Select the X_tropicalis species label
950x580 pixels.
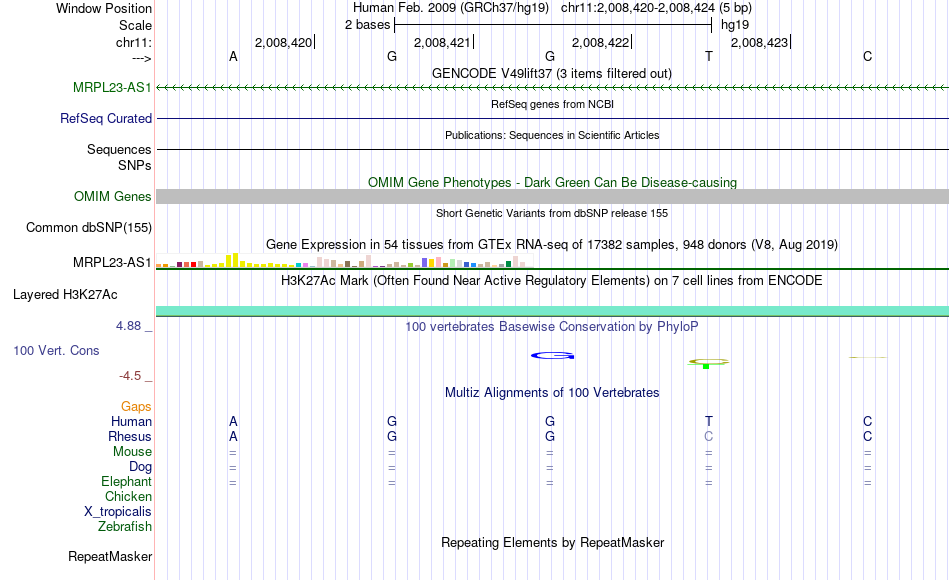coord(118,512)
